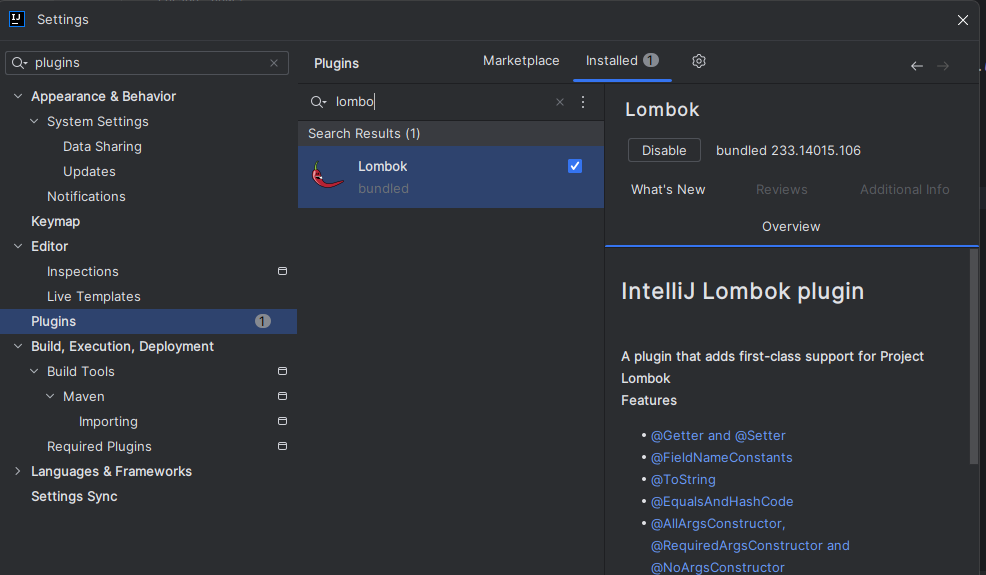Switch to the Installed tab
This screenshot has height=575, width=986.
pyautogui.click(x=622, y=61)
